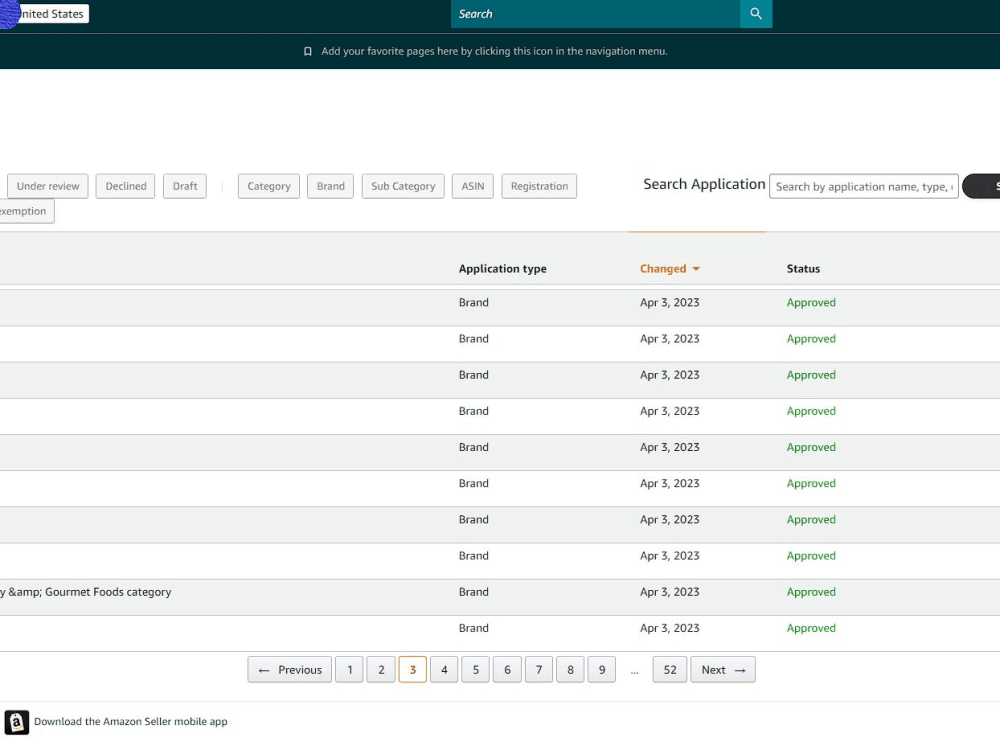The image size is (1000, 750).
Task: Select current page 3
Action: [x=413, y=670]
